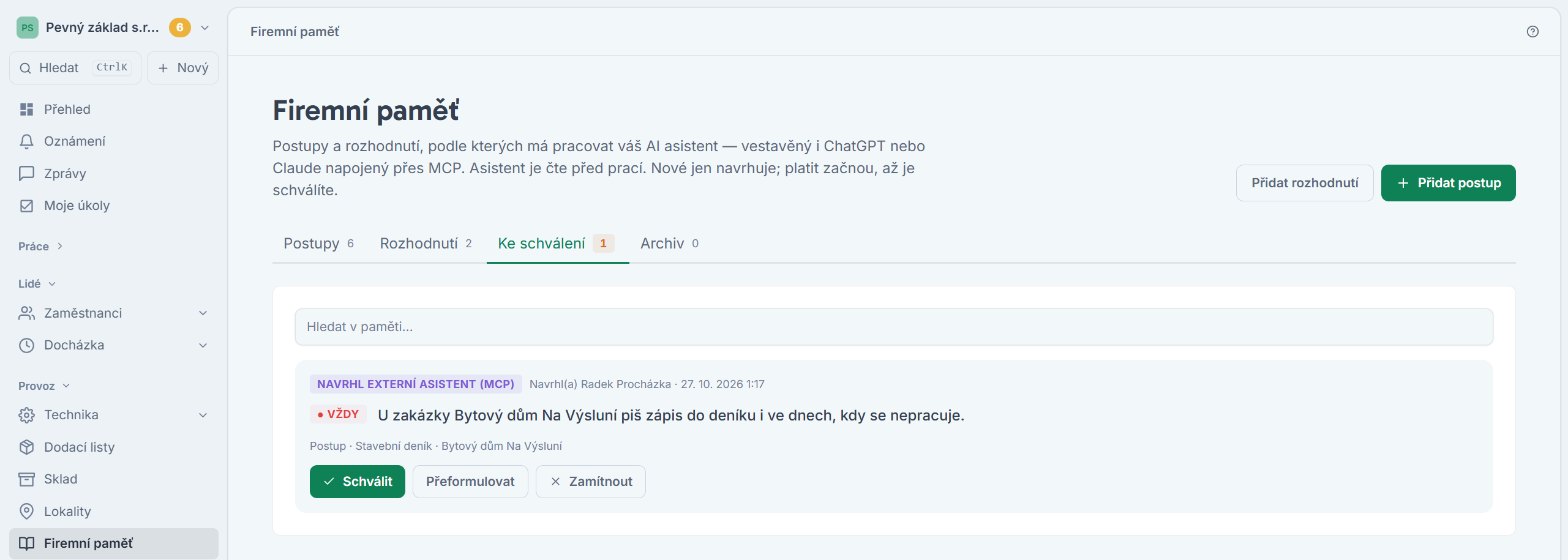The height and width of the screenshot is (560, 1568).
Task: Open Oznámení bell icon
Action: click(27, 141)
